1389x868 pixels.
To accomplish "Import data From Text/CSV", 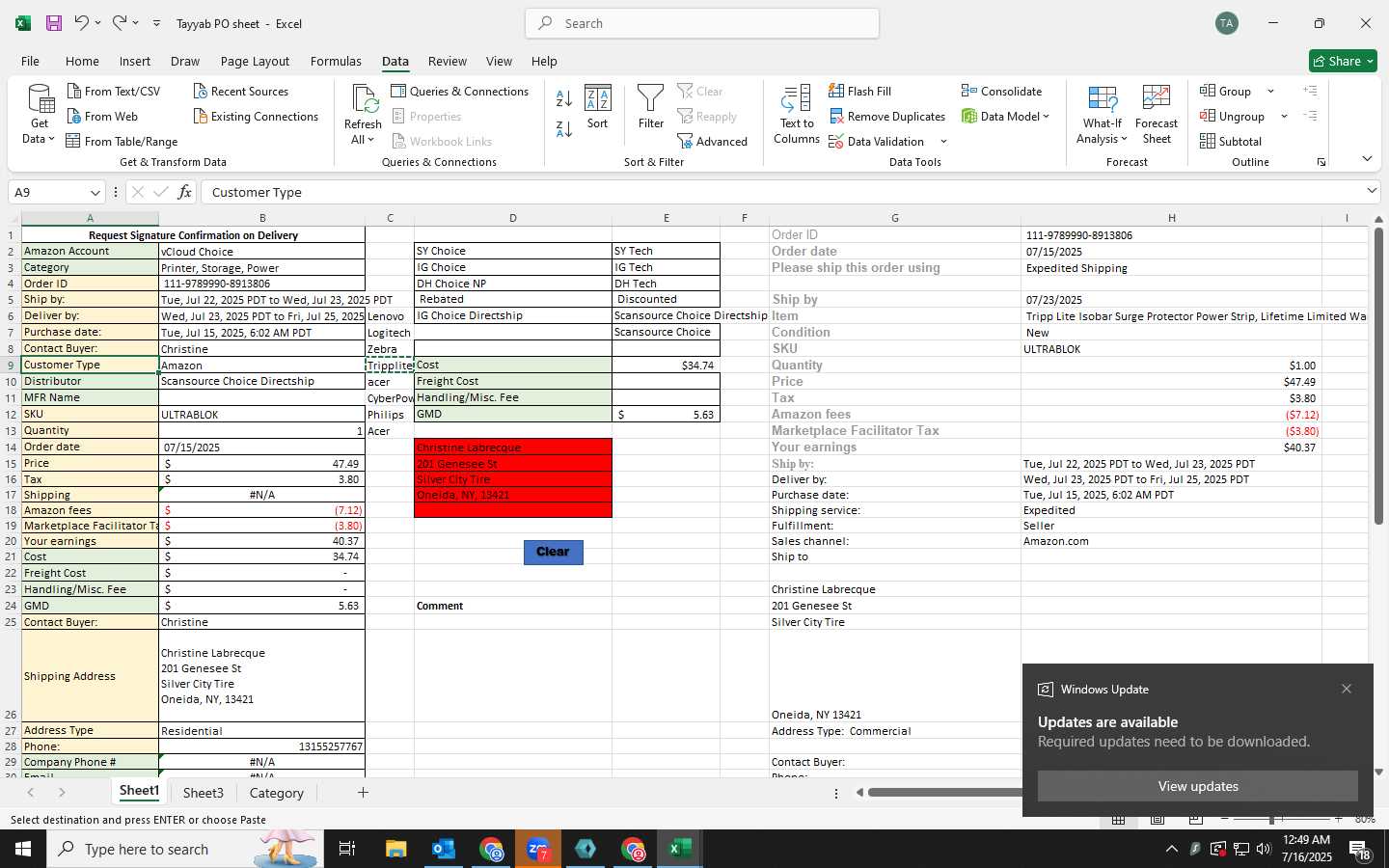I will 113,92.
